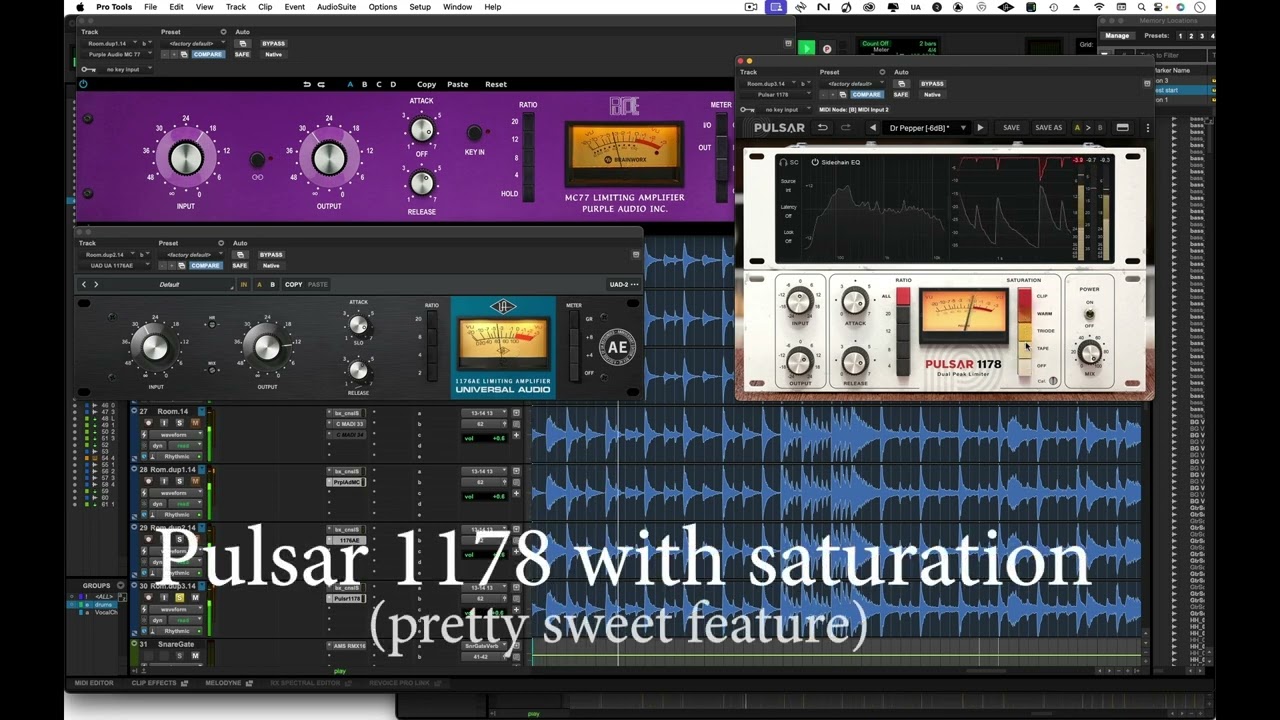This screenshot has height=720, width=1280.
Task: Open the Track menu
Action: 236,7
